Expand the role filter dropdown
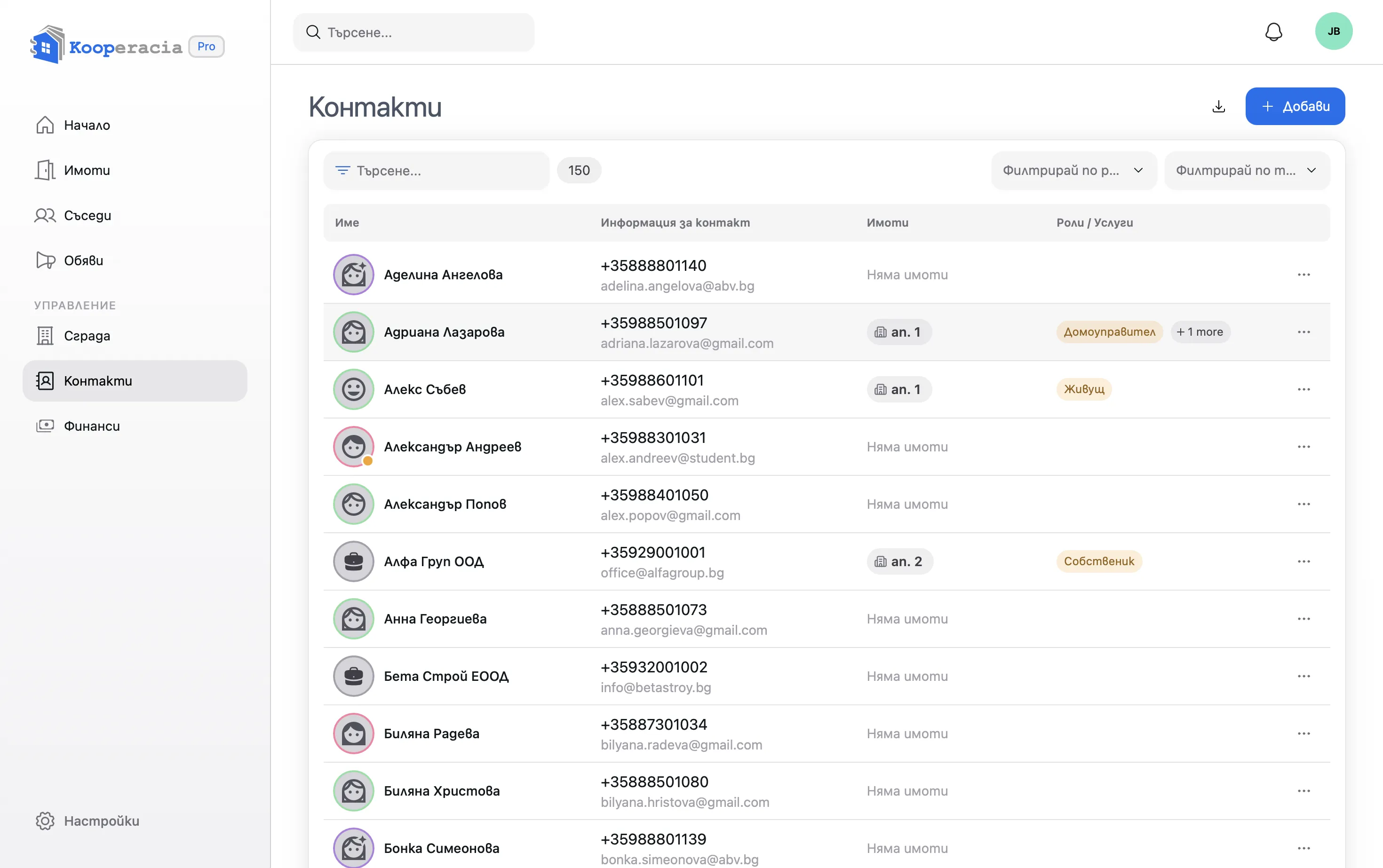1383x868 pixels. [x=1073, y=171]
